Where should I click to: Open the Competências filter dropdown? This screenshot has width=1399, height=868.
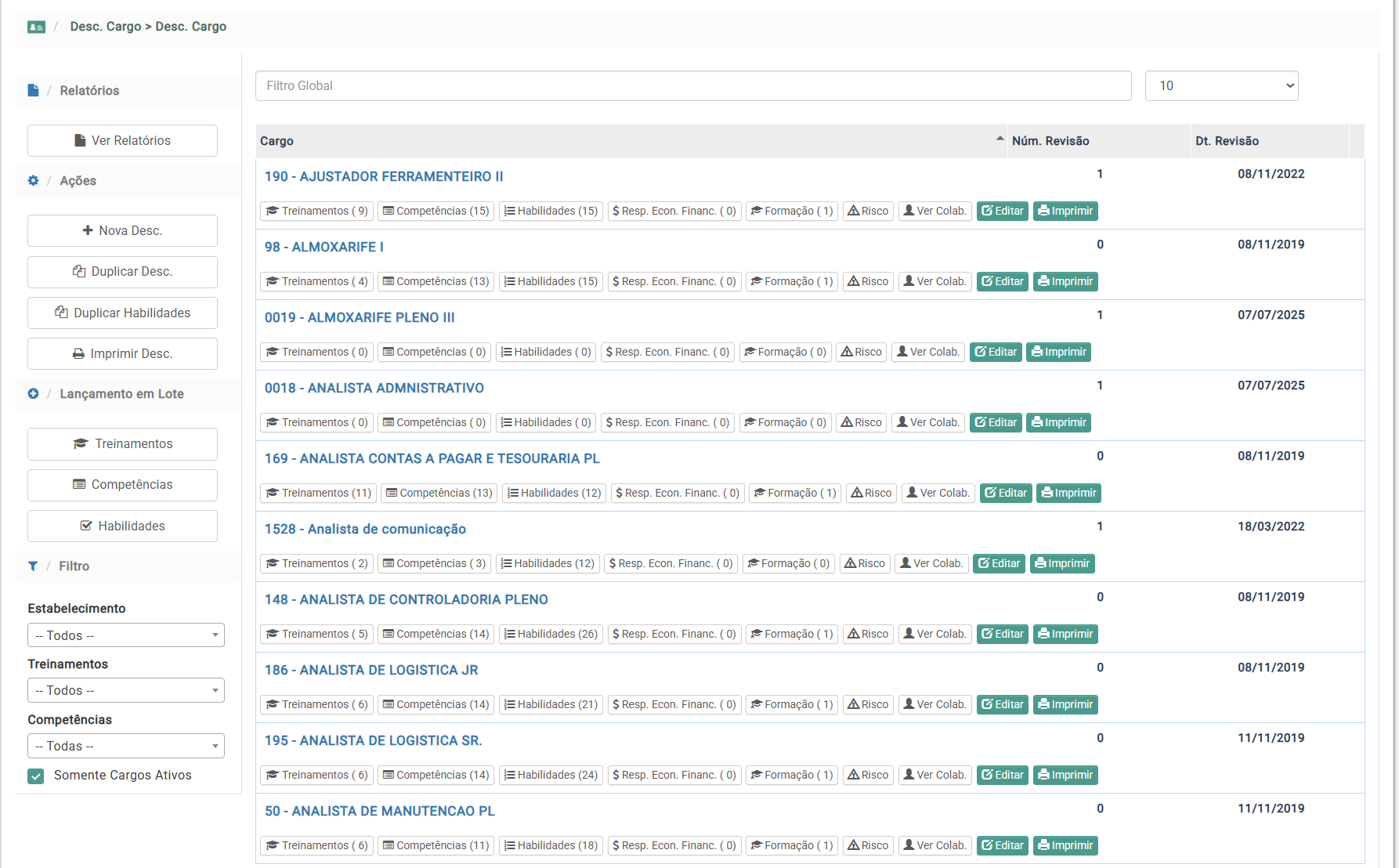[125, 746]
